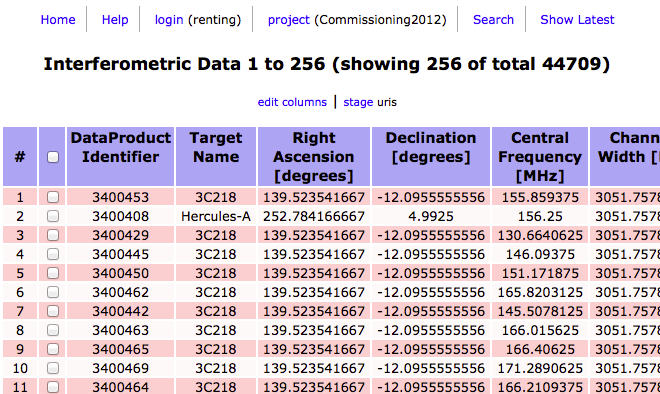Open the Home link
The image size is (660, 394).
pos(58,20)
